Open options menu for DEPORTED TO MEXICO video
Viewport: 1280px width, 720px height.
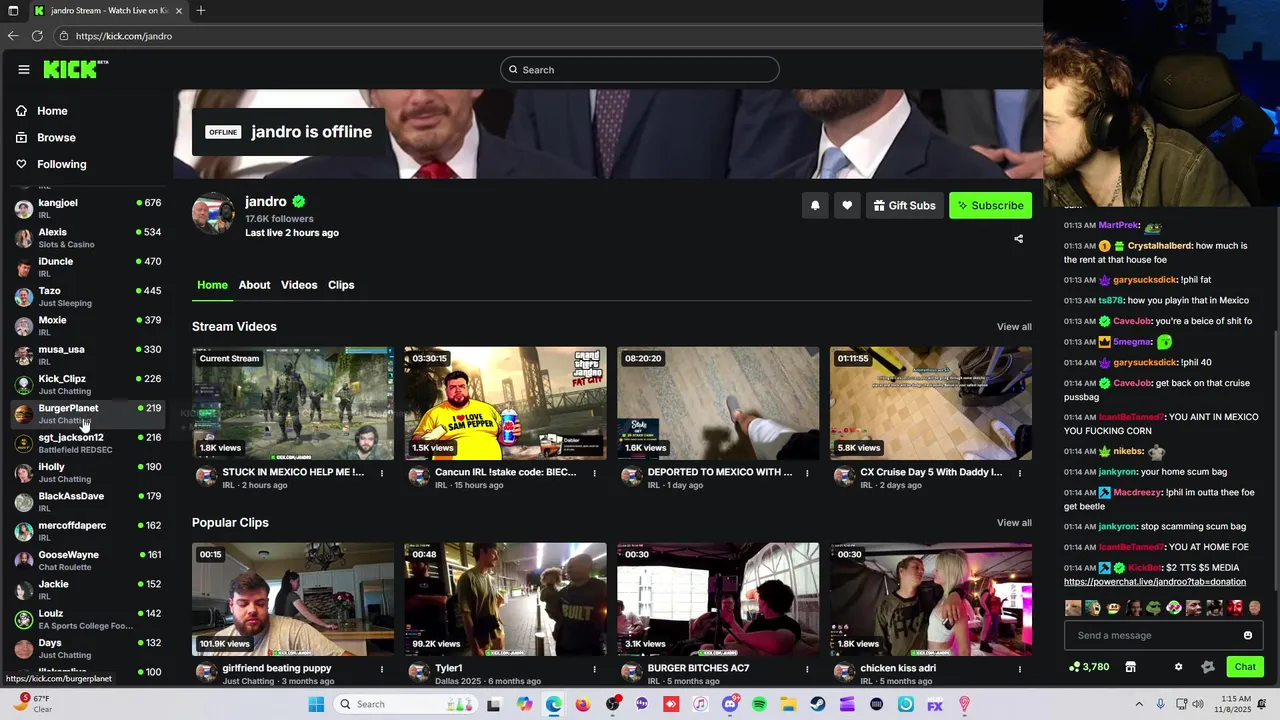[x=807, y=473]
